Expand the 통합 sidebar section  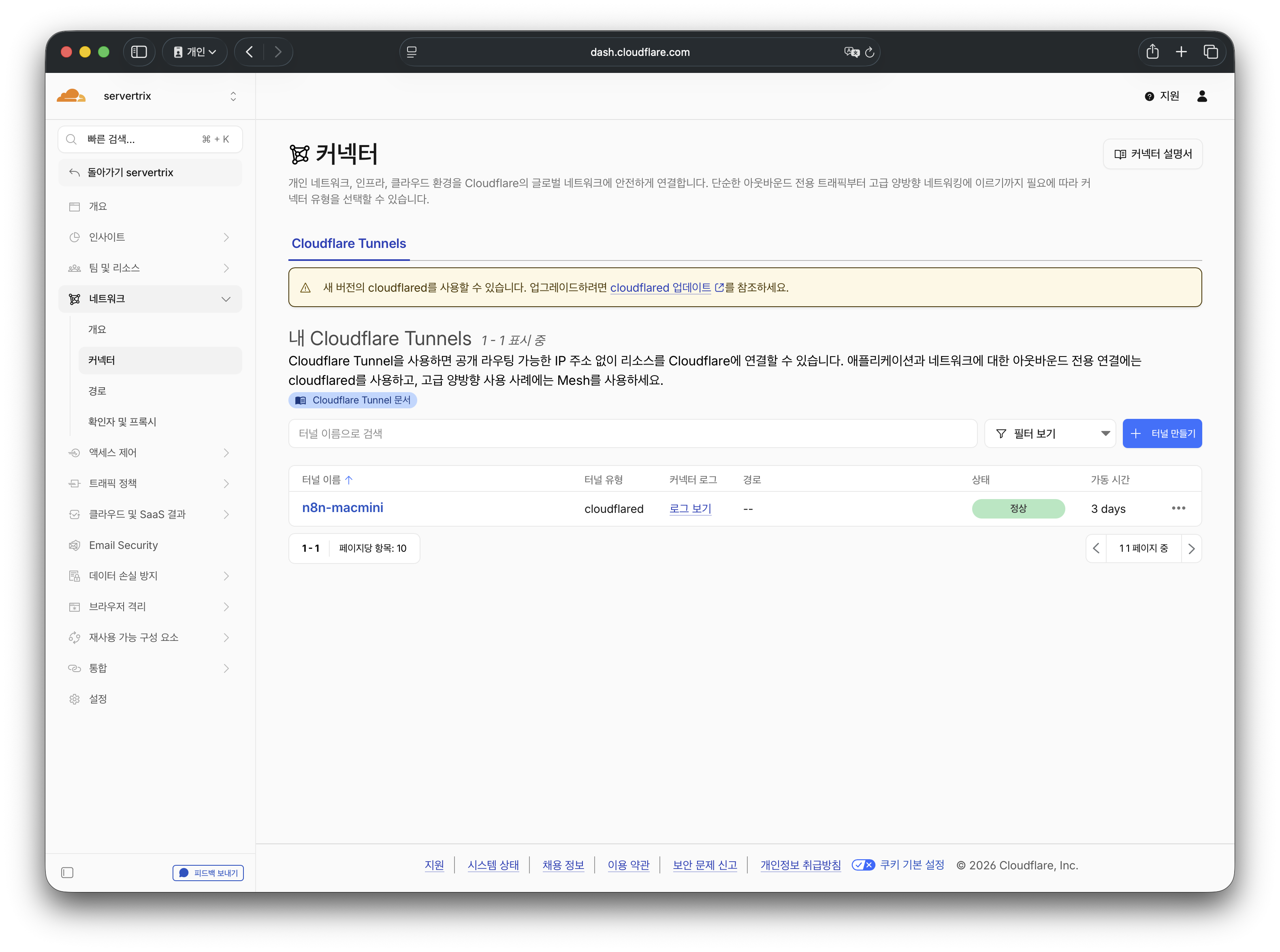pos(150,668)
